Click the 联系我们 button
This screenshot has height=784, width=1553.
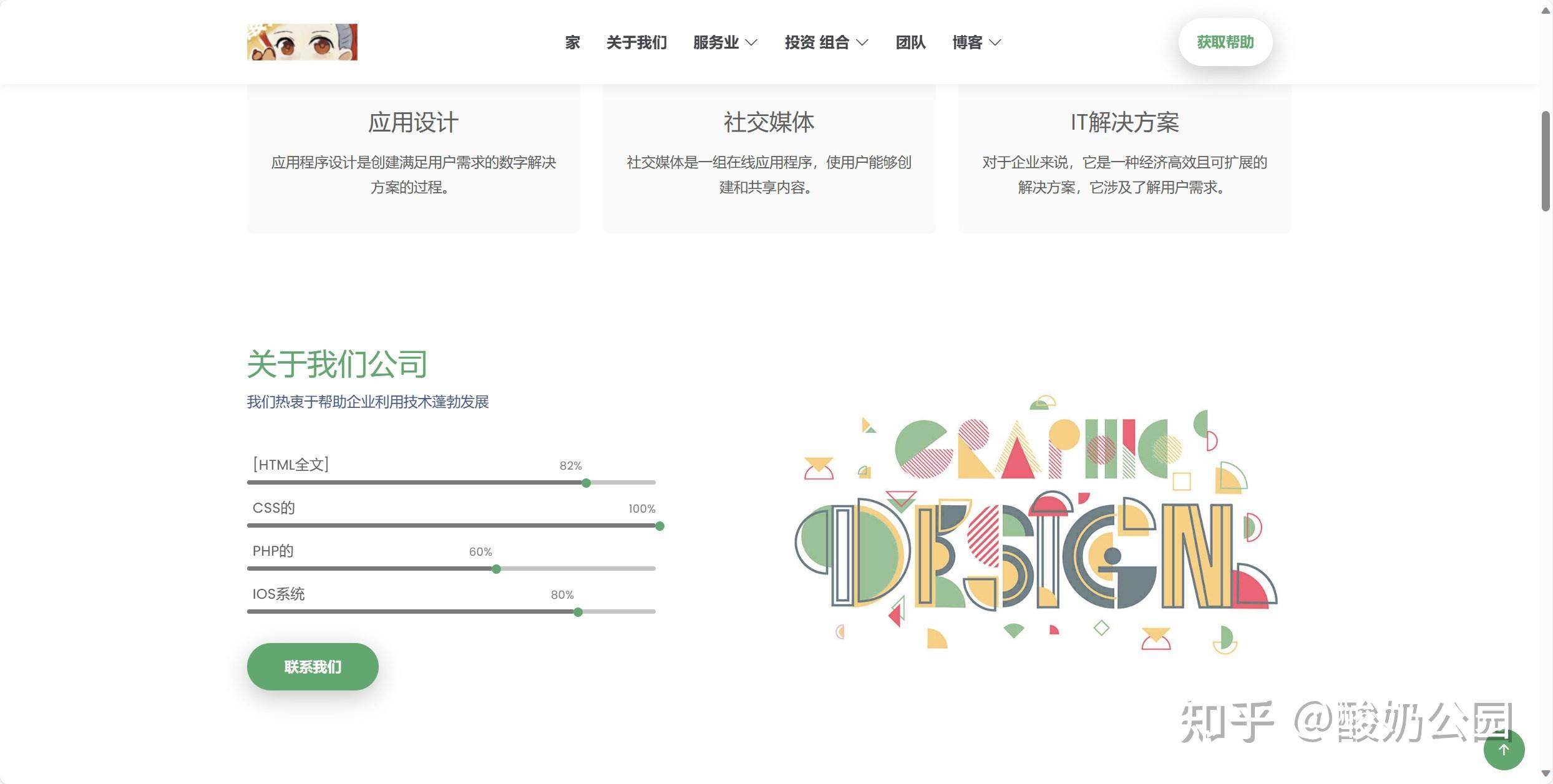(313, 667)
